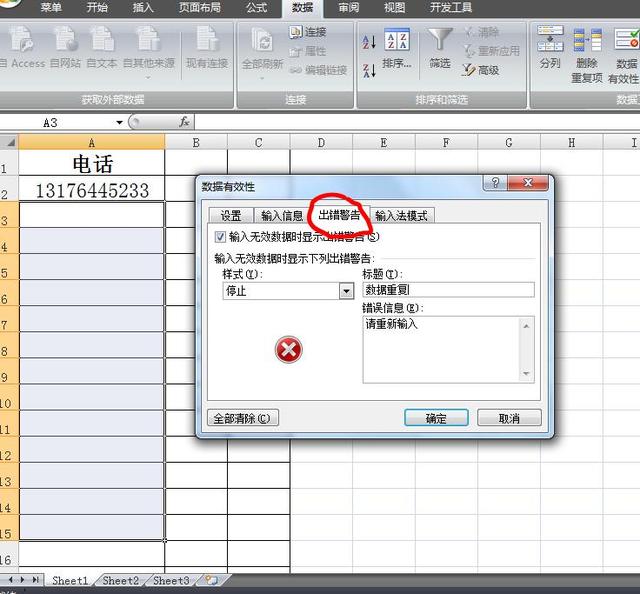Toggle 输入无效数据时显示出错警告 checkbox
This screenshot has height=594, width=640.
220,237
